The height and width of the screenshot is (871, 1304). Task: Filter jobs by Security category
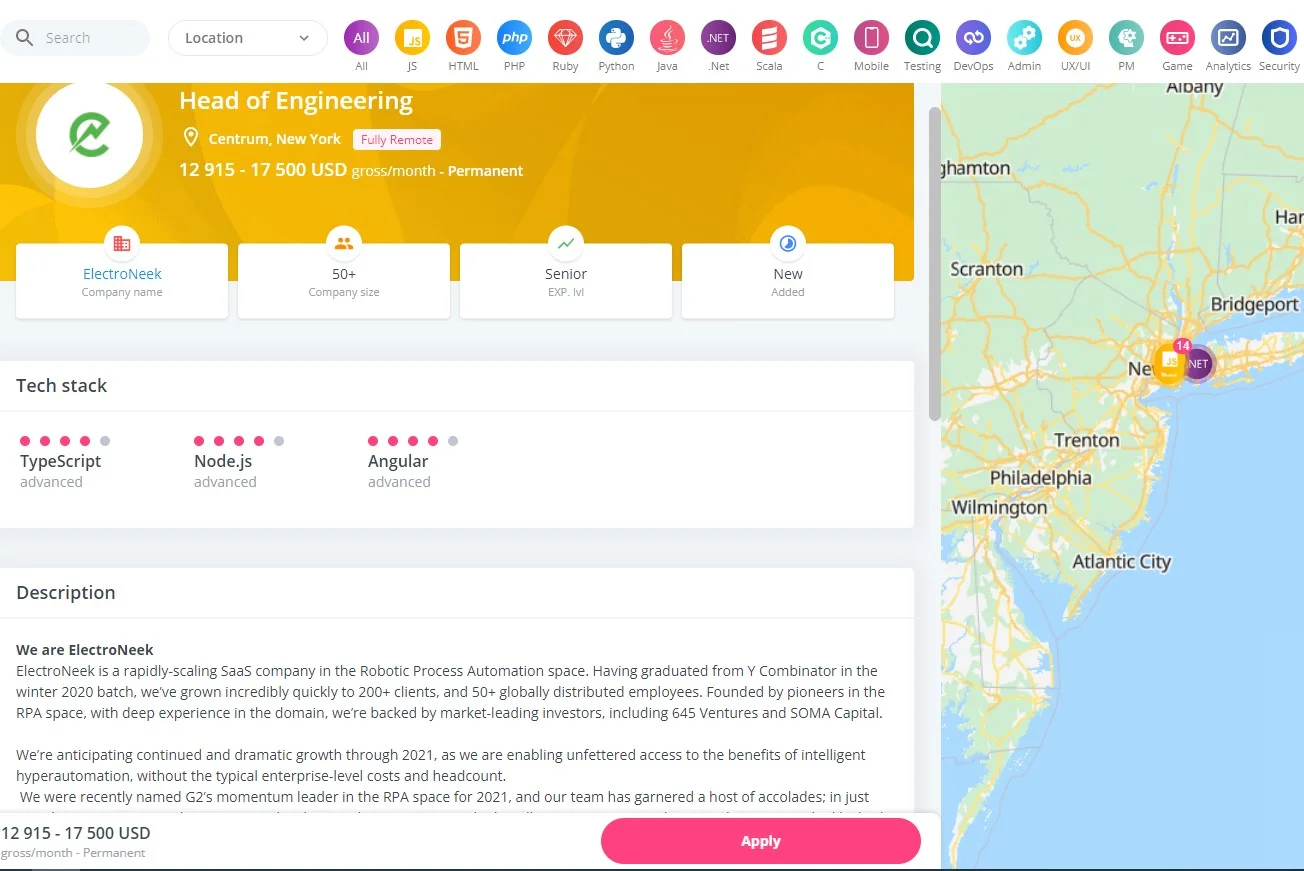click(1279, 38)
